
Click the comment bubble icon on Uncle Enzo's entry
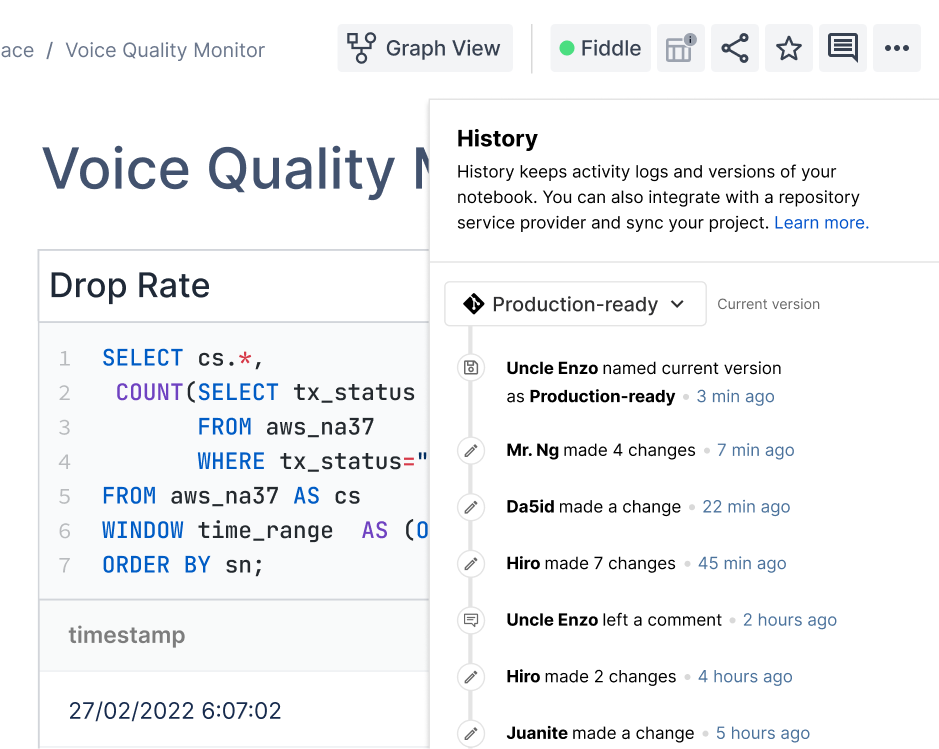click(471, 620)
